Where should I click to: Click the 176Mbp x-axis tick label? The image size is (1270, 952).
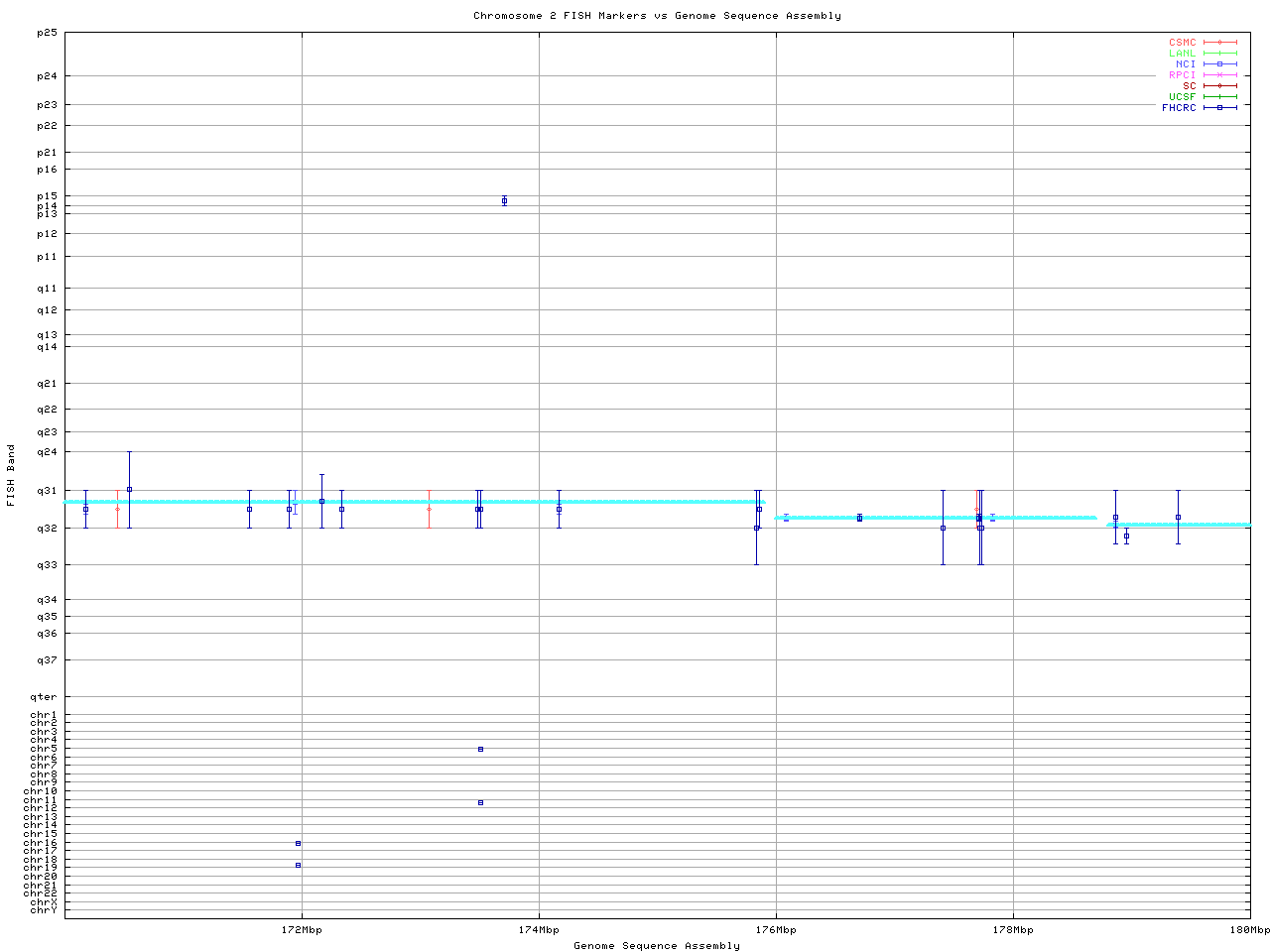(776, 930)
